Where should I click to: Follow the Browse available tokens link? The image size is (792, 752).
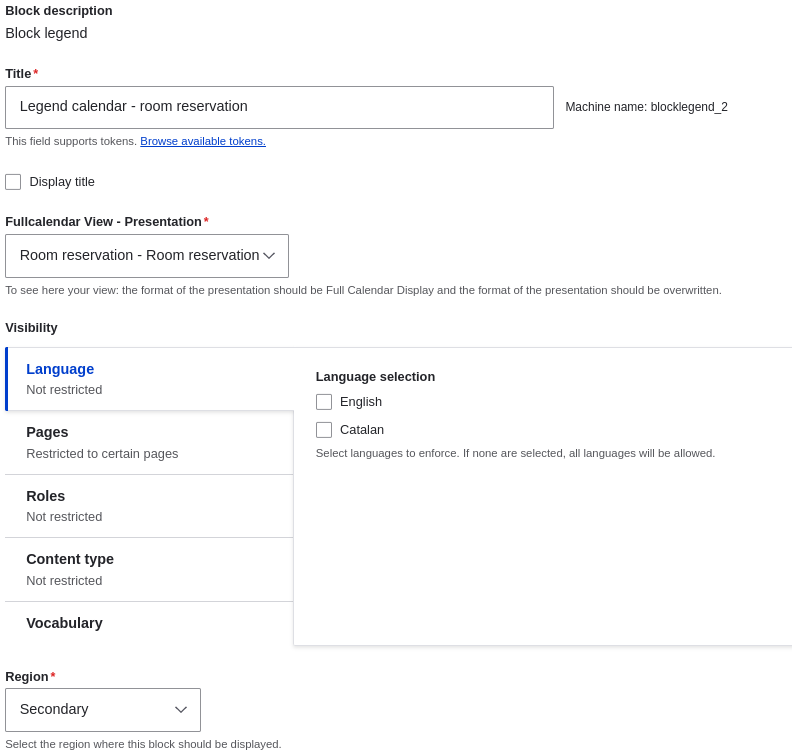(x=203, y=141)
